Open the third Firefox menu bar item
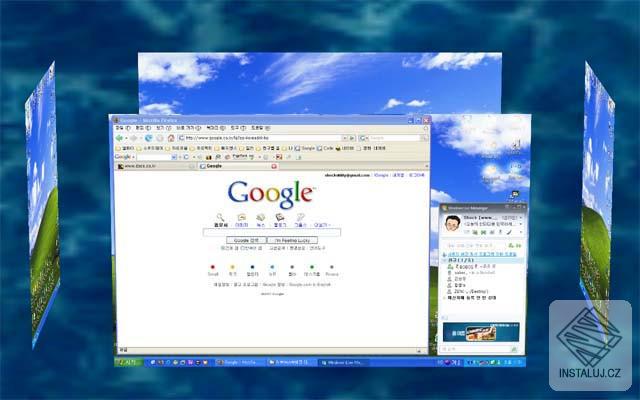This screenshot has height=400, width=640. click(164, 128)
